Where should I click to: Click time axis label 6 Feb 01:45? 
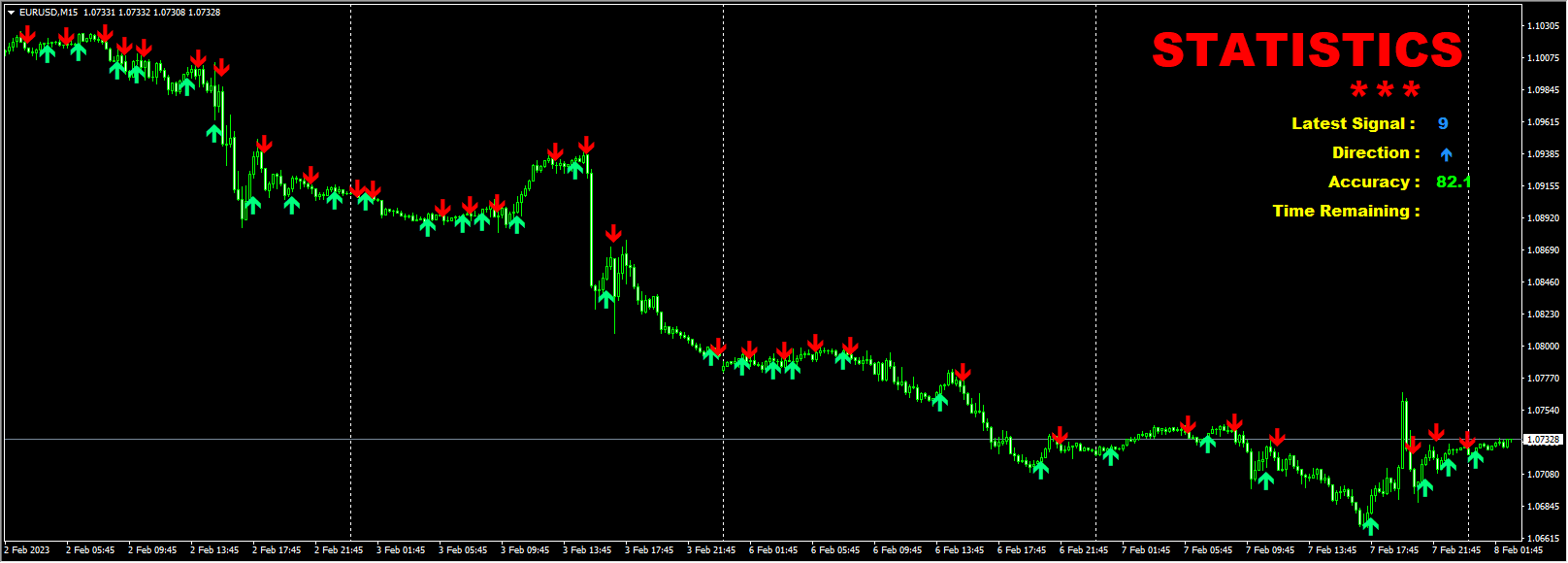(x=773, y=550)
